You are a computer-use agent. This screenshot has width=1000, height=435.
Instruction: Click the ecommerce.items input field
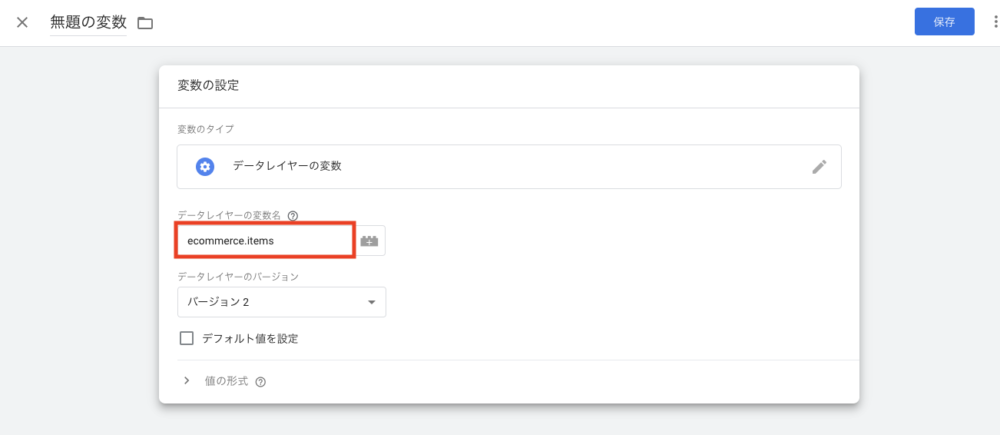[x=265, y=241]
